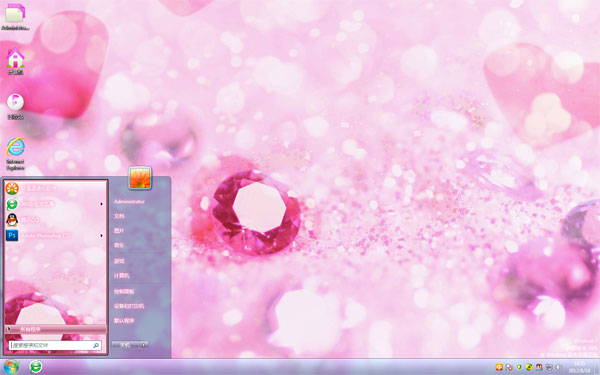Click the orange flower user account picture

140,178
